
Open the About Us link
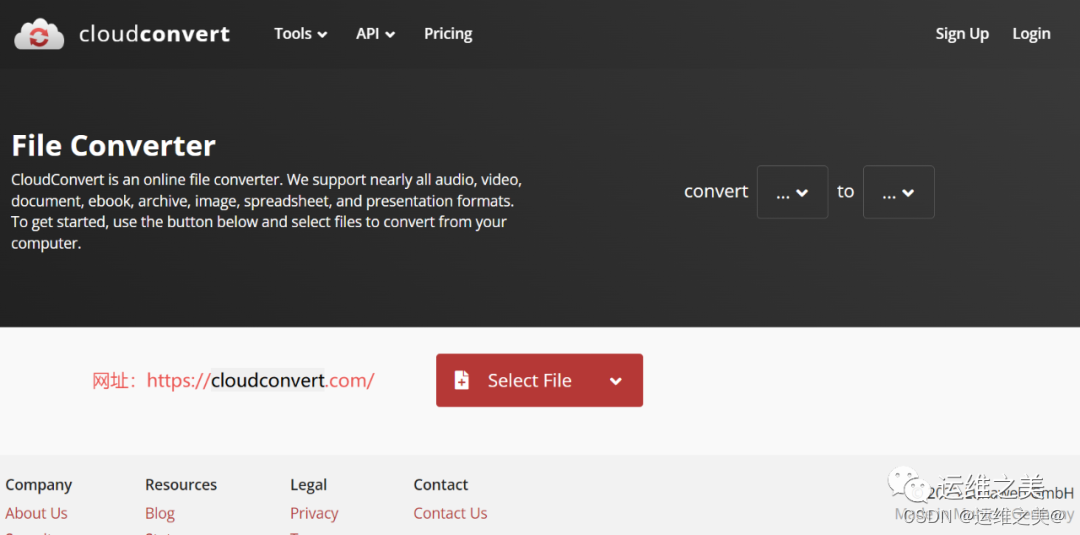[37, 513]
